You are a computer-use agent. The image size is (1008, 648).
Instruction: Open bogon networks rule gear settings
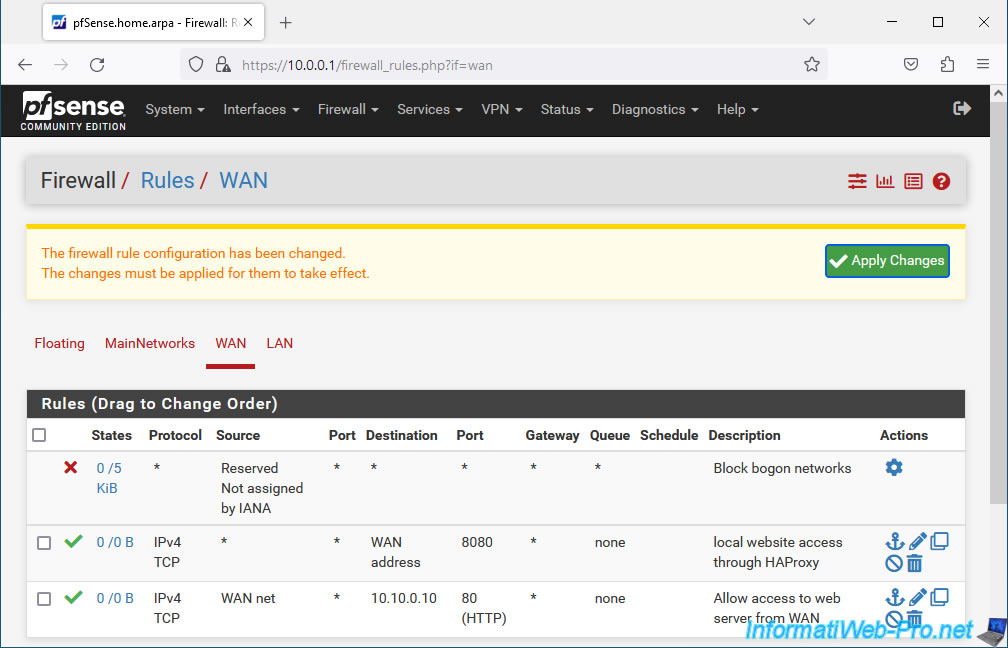coord(894,467)
